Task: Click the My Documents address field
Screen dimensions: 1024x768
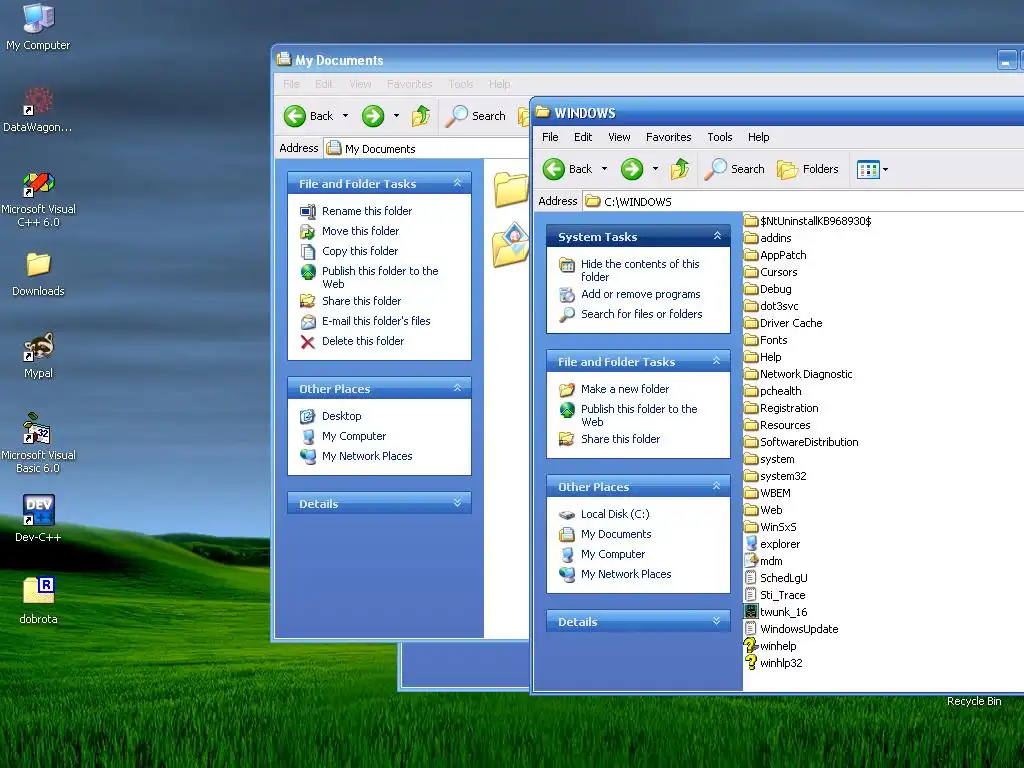Action: point(426,149)
